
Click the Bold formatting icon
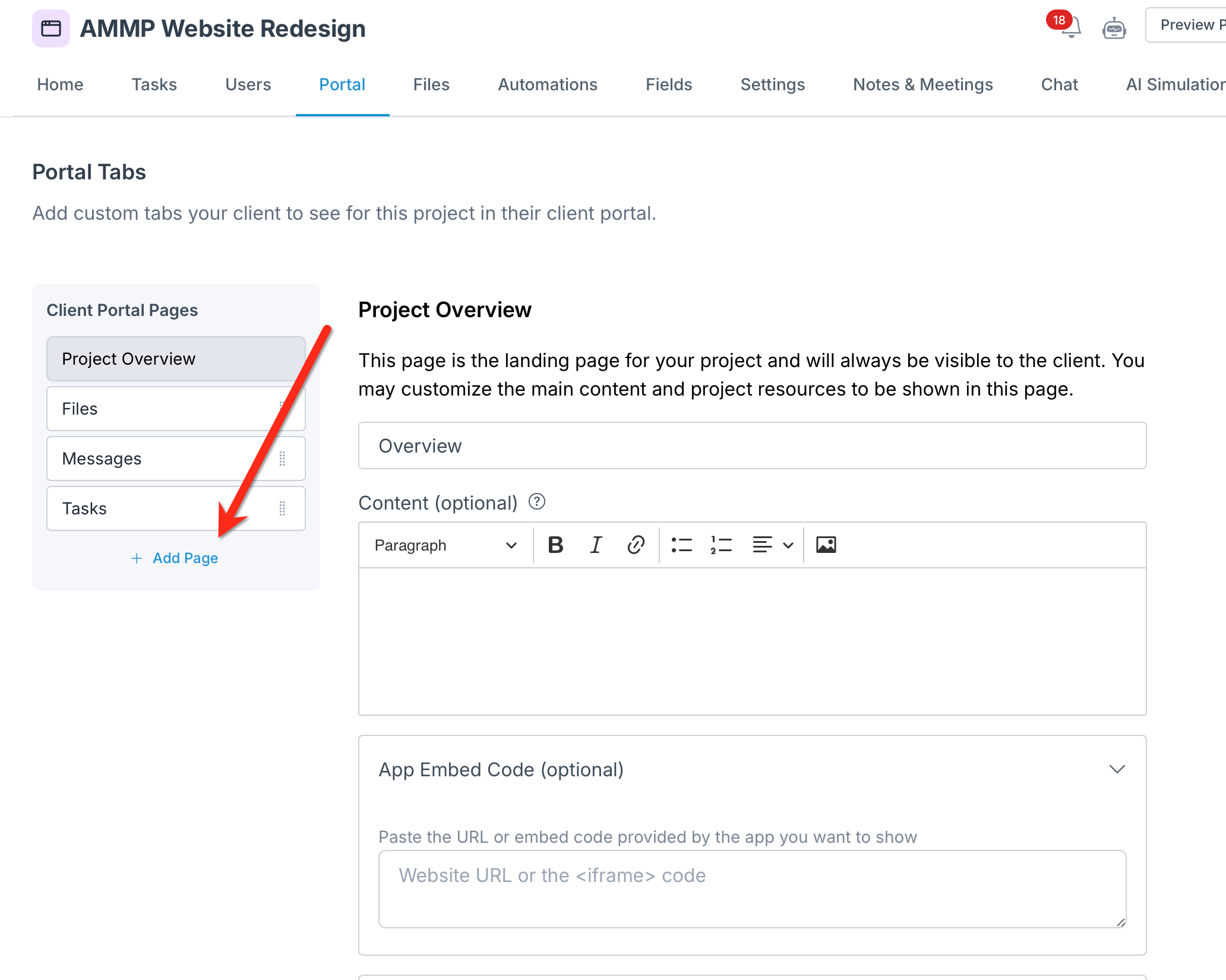555,545
